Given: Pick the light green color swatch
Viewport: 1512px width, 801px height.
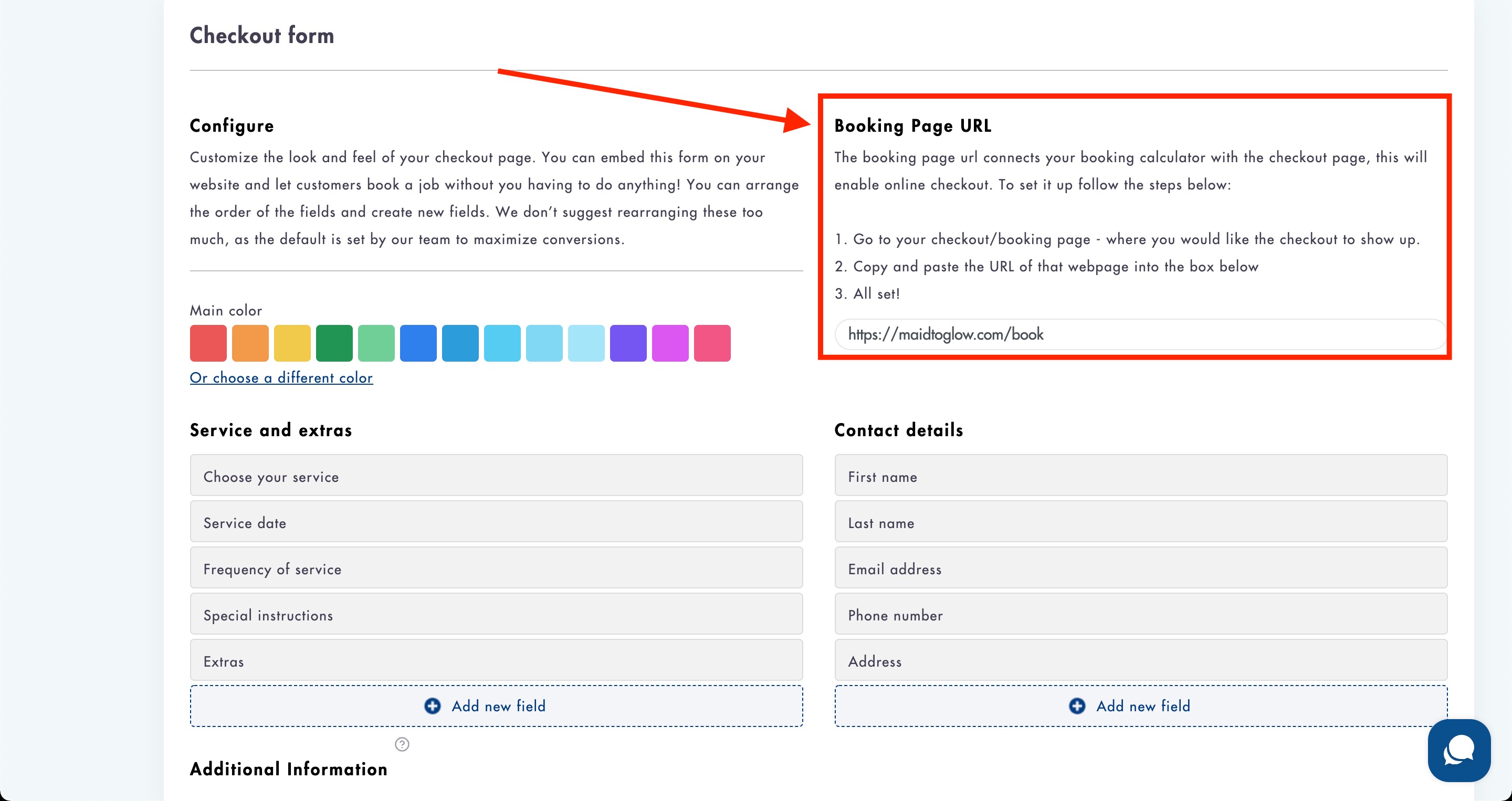Looking at the screenshot, I should coord(376,343).
